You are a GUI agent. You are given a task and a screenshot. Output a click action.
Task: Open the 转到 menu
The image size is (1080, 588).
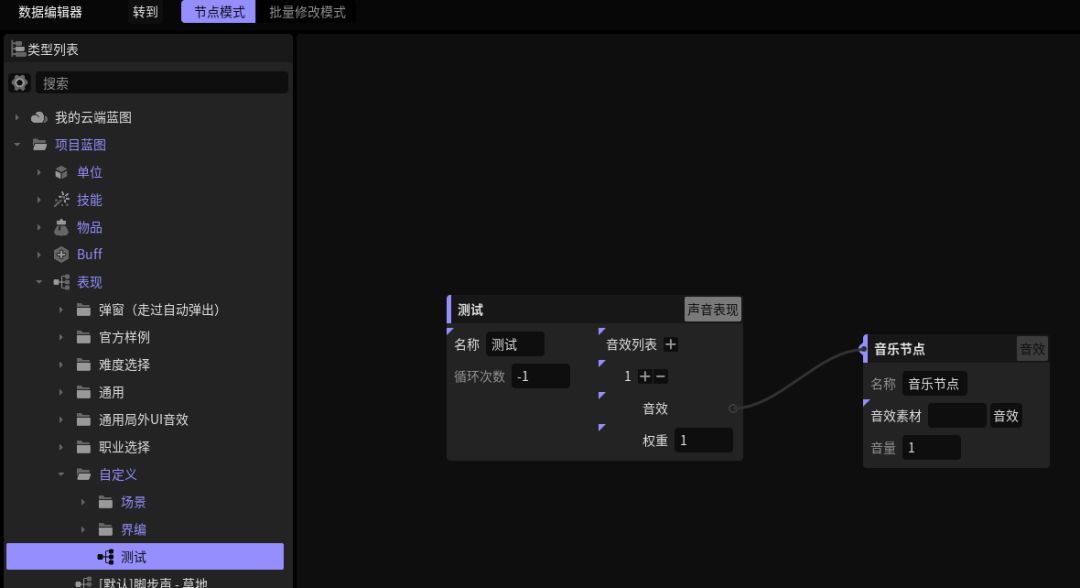pos(145,12)
